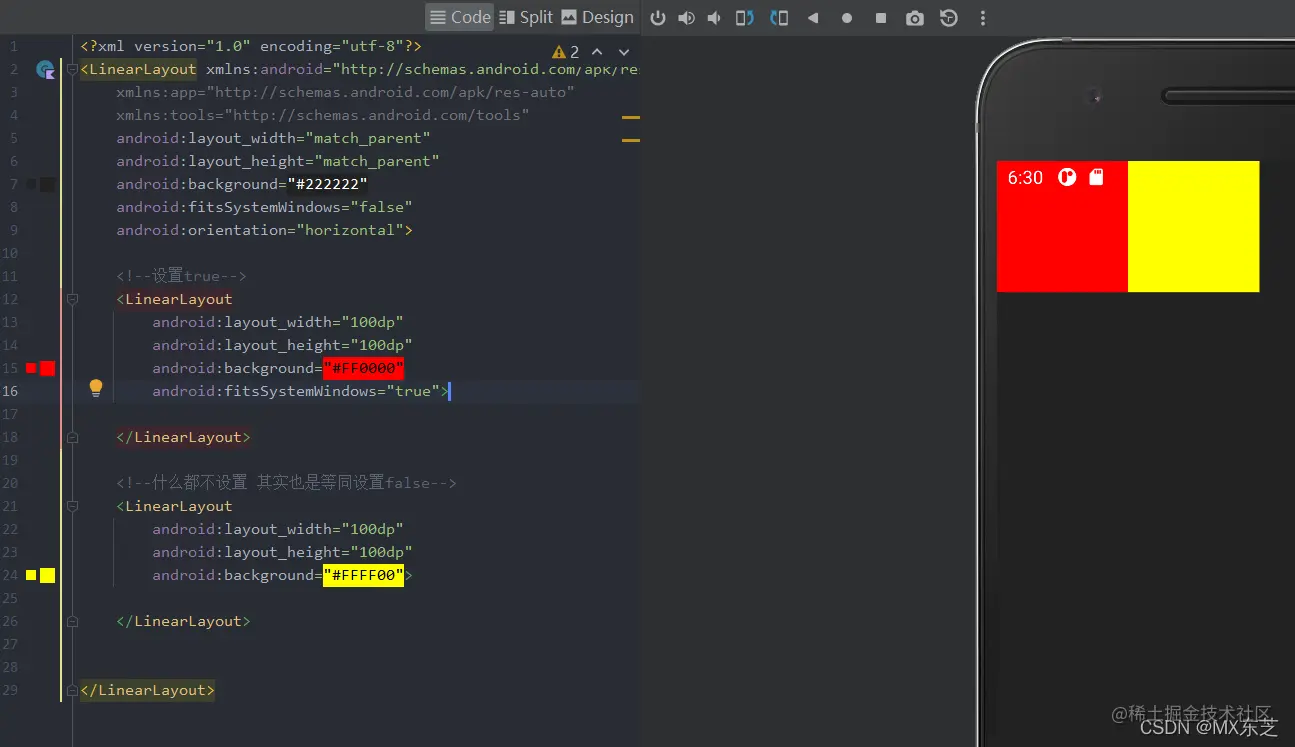
Task: Switch to Split view mode
Action: pyautogui.click(x=526, y=17)
